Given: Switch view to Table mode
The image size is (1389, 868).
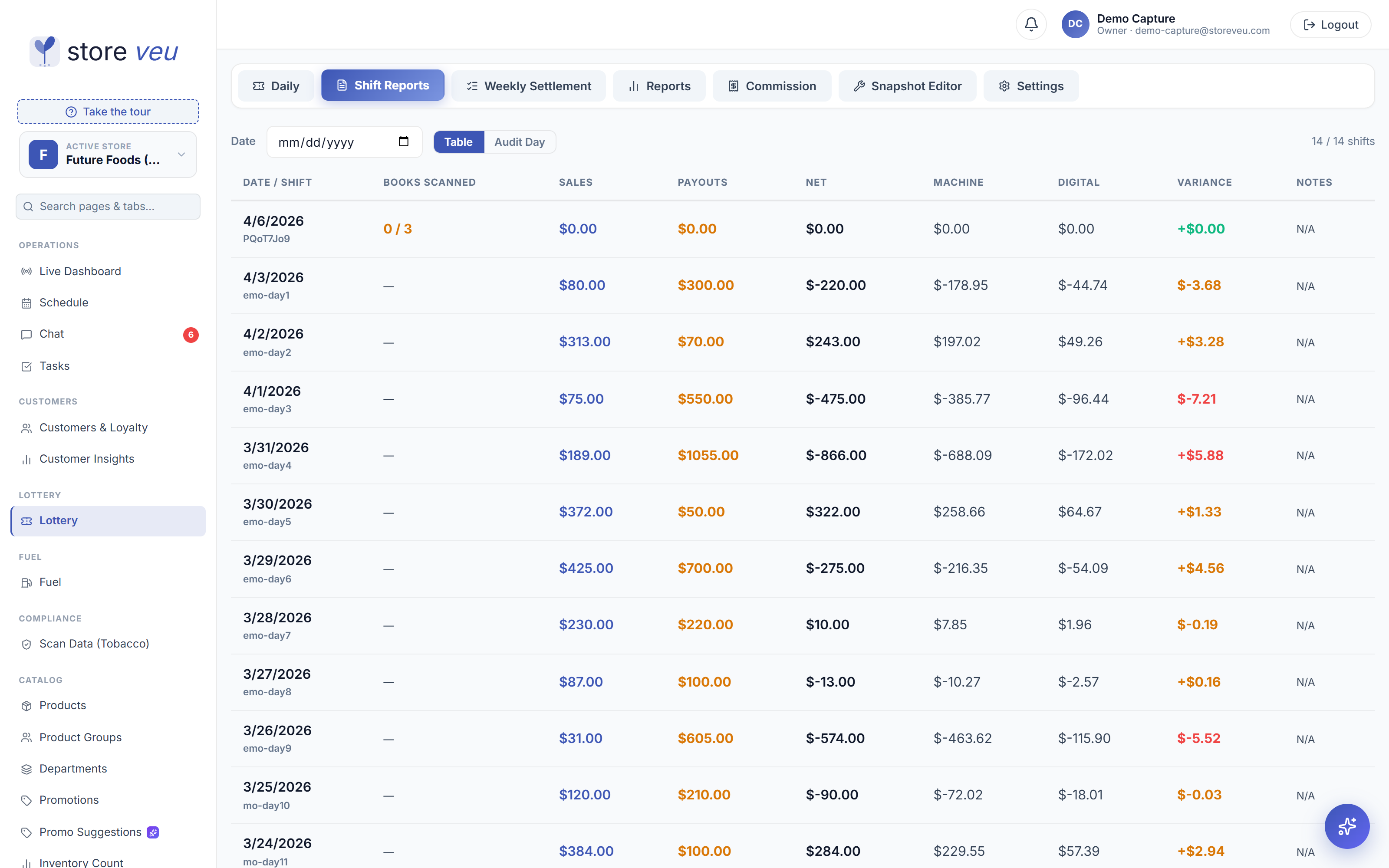Looking at the screenshot, I should (458, 142).
